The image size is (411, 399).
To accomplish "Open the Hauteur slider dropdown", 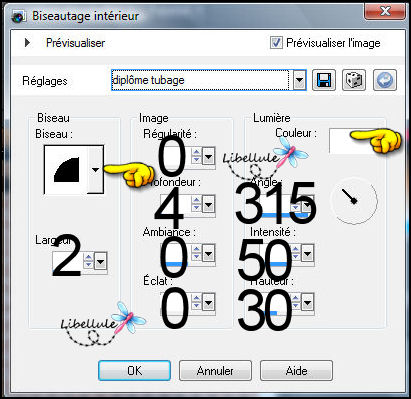I will pos(307,303).
